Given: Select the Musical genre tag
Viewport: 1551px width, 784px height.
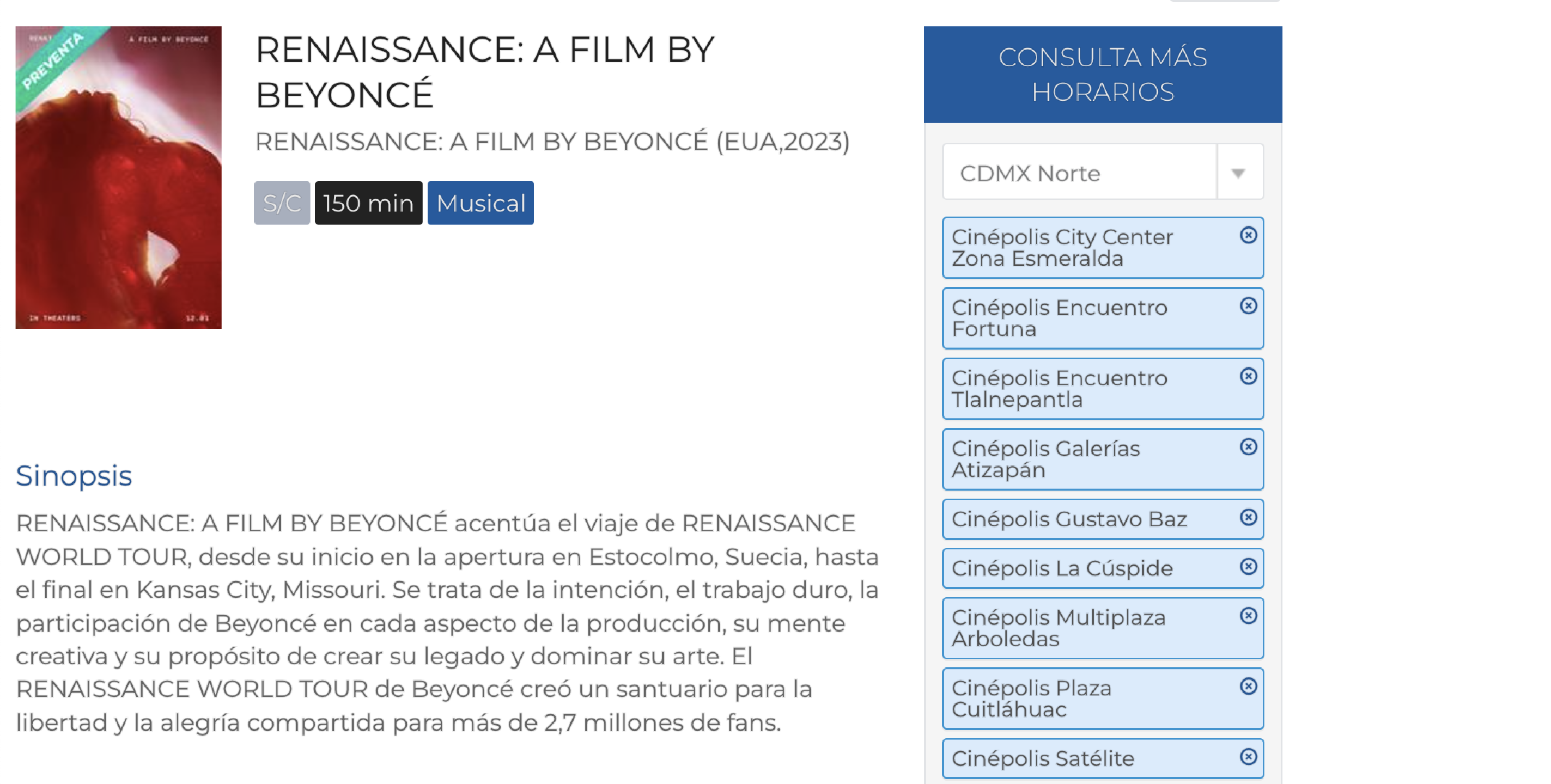Looking at the screenshot, I should pyautogui.click(x=480, y=203).
